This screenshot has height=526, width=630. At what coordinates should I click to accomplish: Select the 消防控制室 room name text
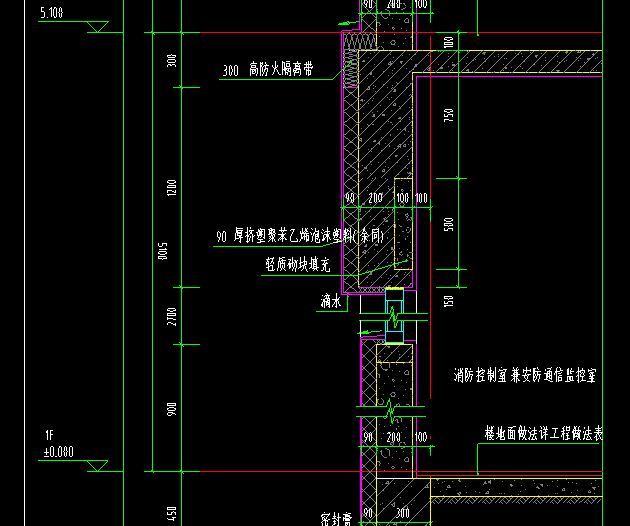480,375
